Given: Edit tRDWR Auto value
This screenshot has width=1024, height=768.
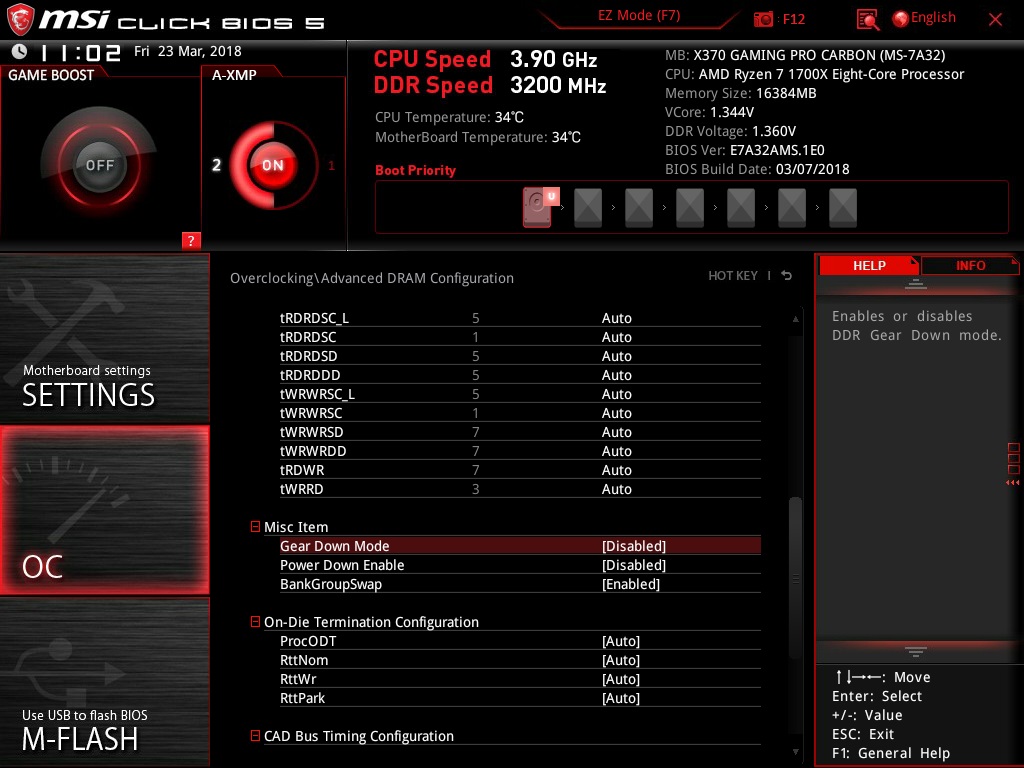Looking at the screenshot, I should click(616, 470).
